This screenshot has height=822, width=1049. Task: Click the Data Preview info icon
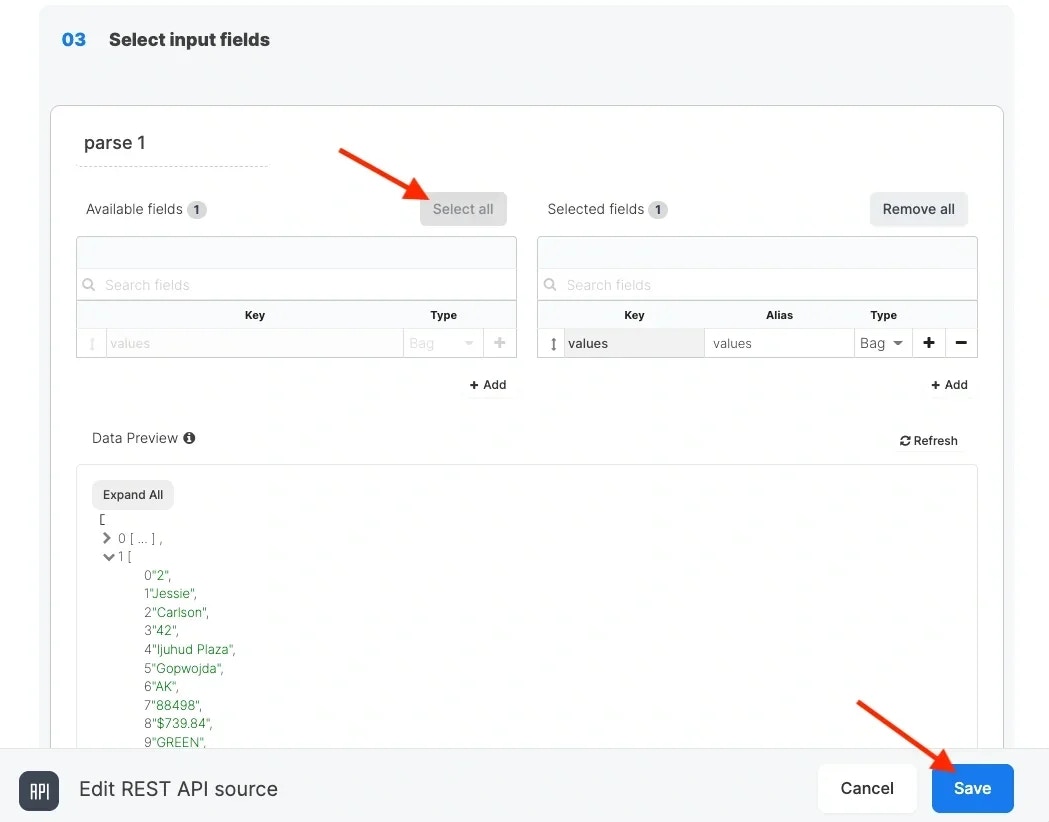coord(189,438)
